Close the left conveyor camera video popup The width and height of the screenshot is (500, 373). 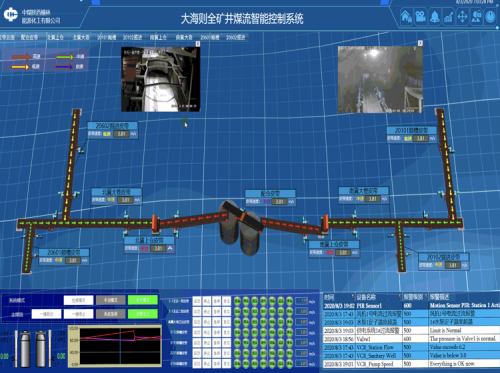198,44
